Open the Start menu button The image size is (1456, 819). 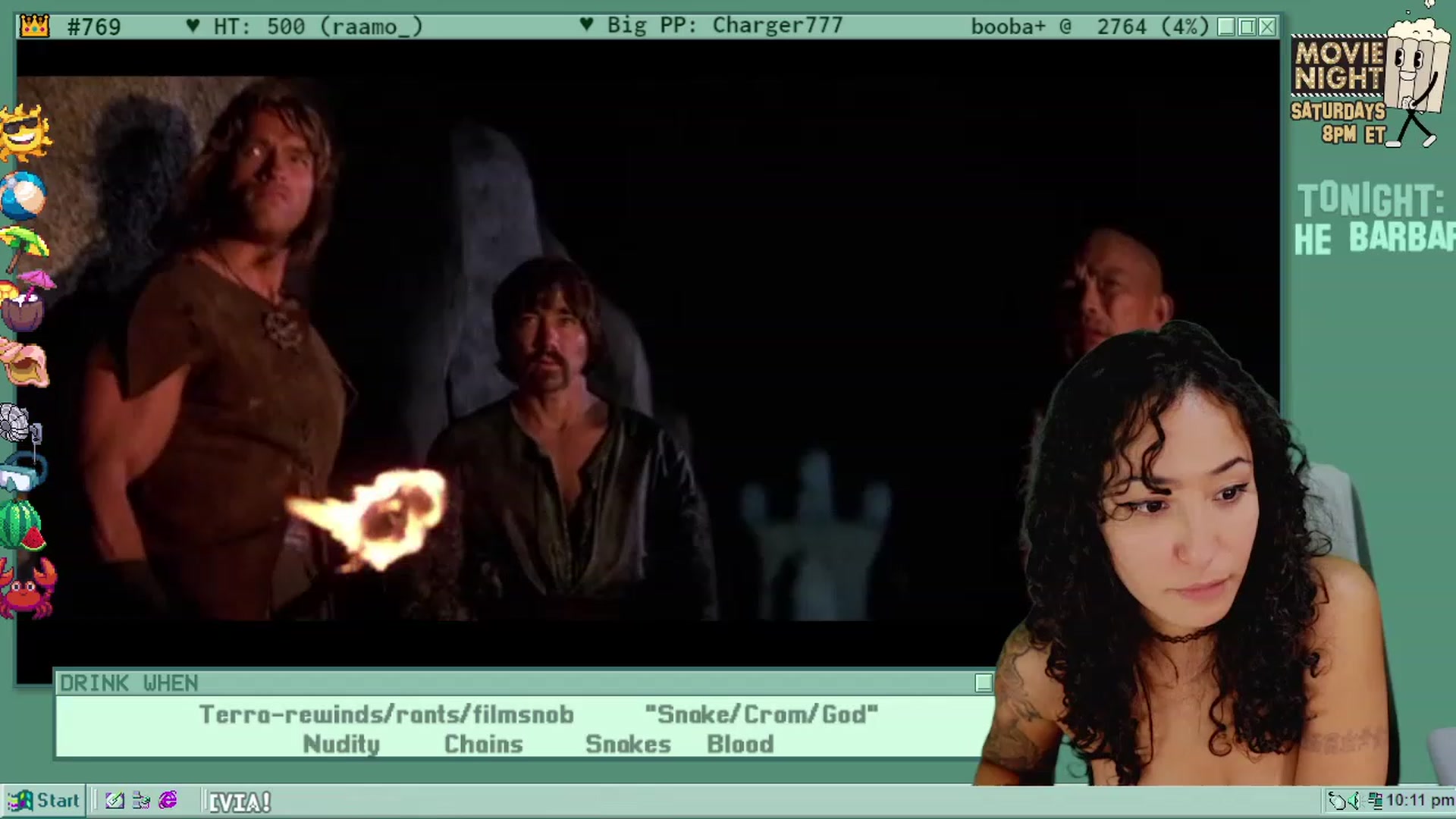pos(43,800)
